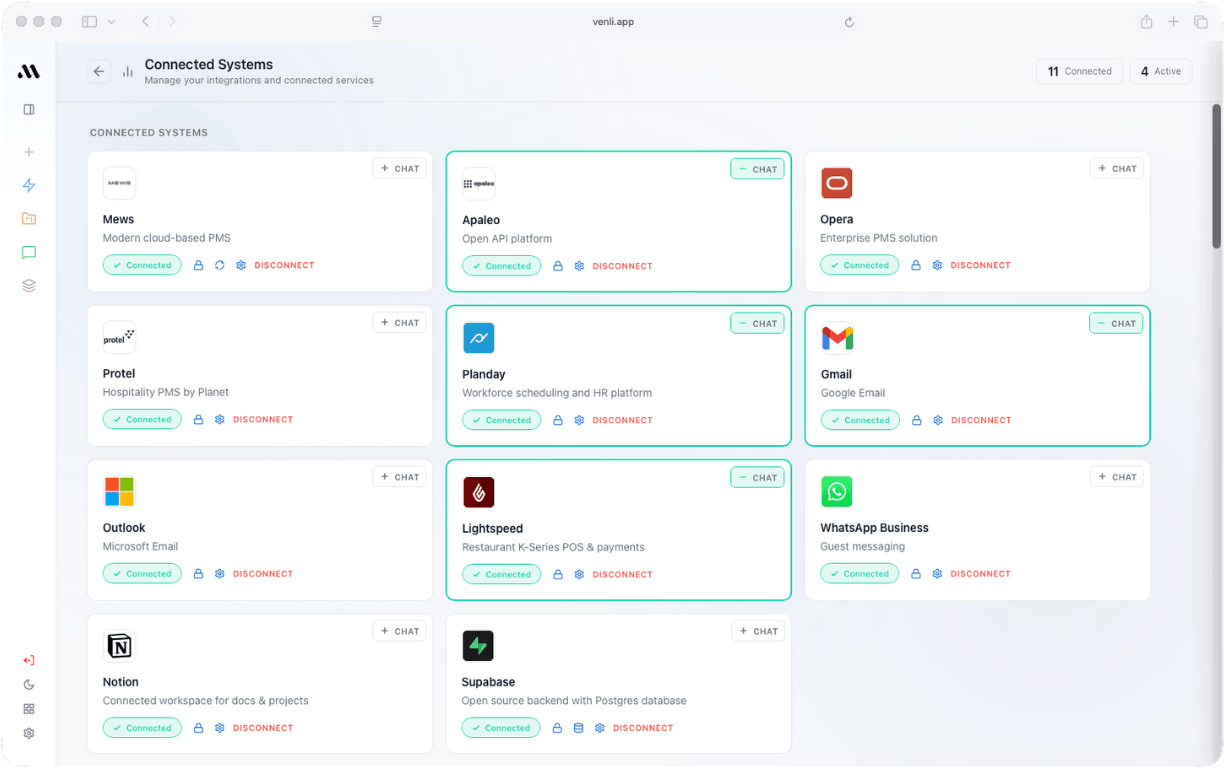Enable chat for Notion

400,631
